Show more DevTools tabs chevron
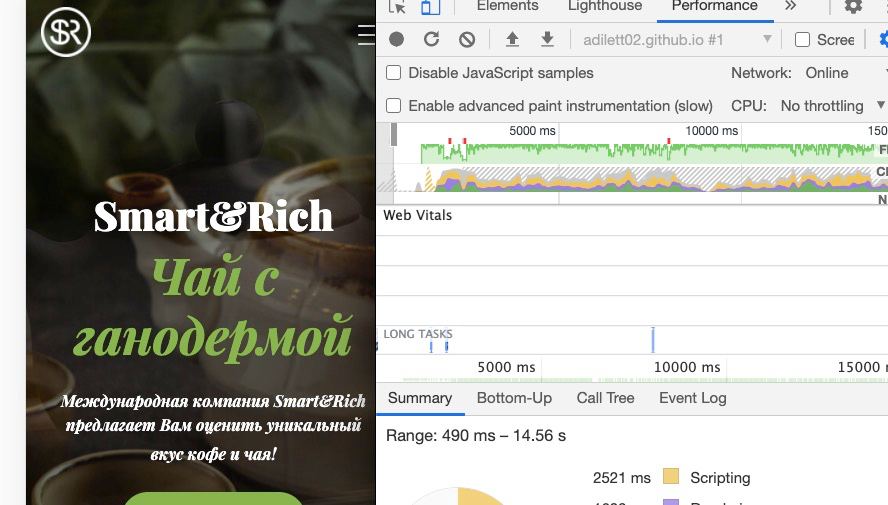Image resolution: width=888 pixels, height=505 pixels. coord(791,6)
